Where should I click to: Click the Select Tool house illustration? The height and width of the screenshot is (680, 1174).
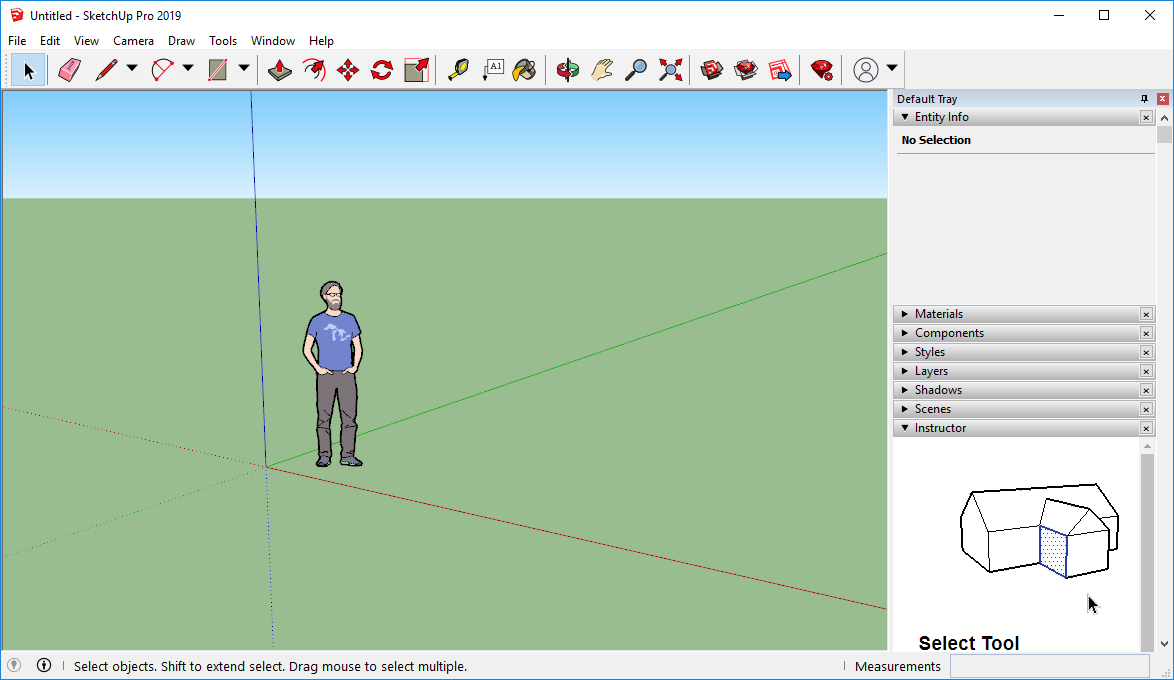pos(1039,531)
